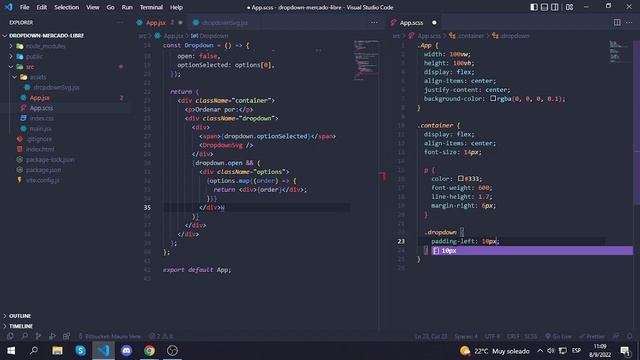The width and height of the screenshot is (640, 360).
Task: Click Ln 23, Col 22 status item
Action: tap(431, 336)
